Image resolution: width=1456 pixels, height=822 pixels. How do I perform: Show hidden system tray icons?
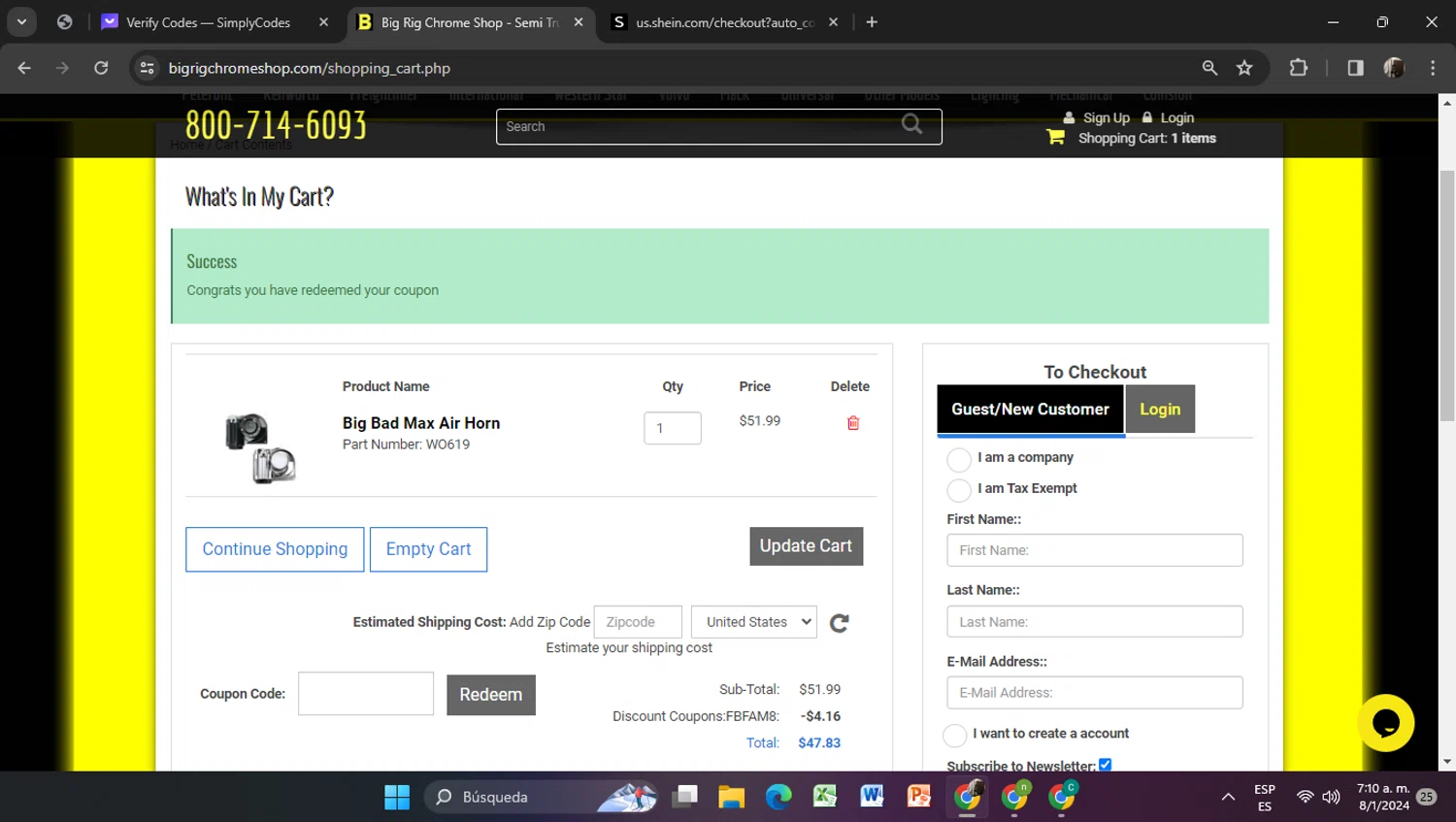pos(1228,797)
